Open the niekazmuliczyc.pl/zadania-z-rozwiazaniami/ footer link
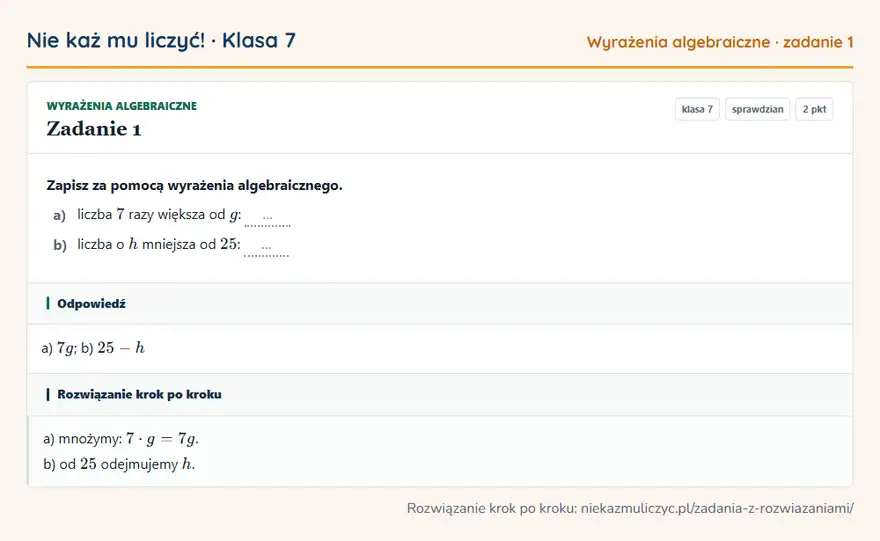 click(x=717, y=508)
